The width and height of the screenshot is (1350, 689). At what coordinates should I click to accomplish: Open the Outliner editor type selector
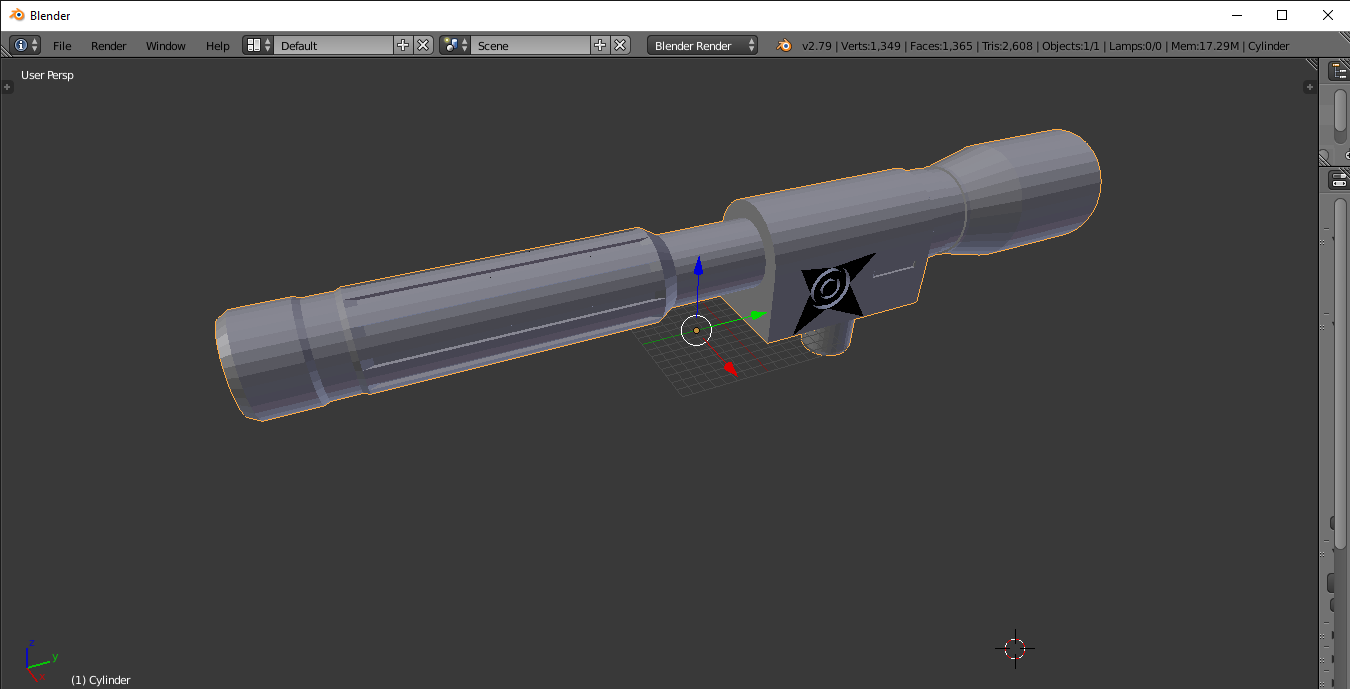tap(1339, 71)
